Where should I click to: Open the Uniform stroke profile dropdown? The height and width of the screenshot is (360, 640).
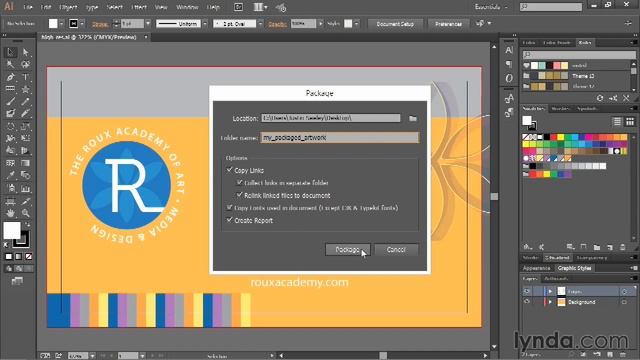click(205, 24)
